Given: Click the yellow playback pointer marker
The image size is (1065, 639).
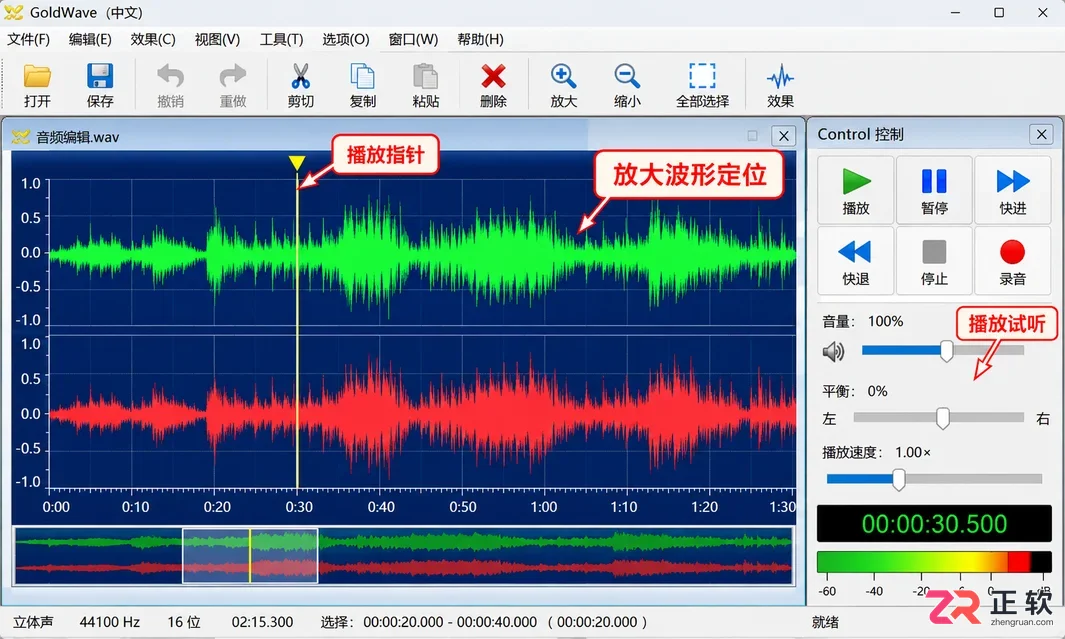Looking at the screenshot, I should (297, 163).
